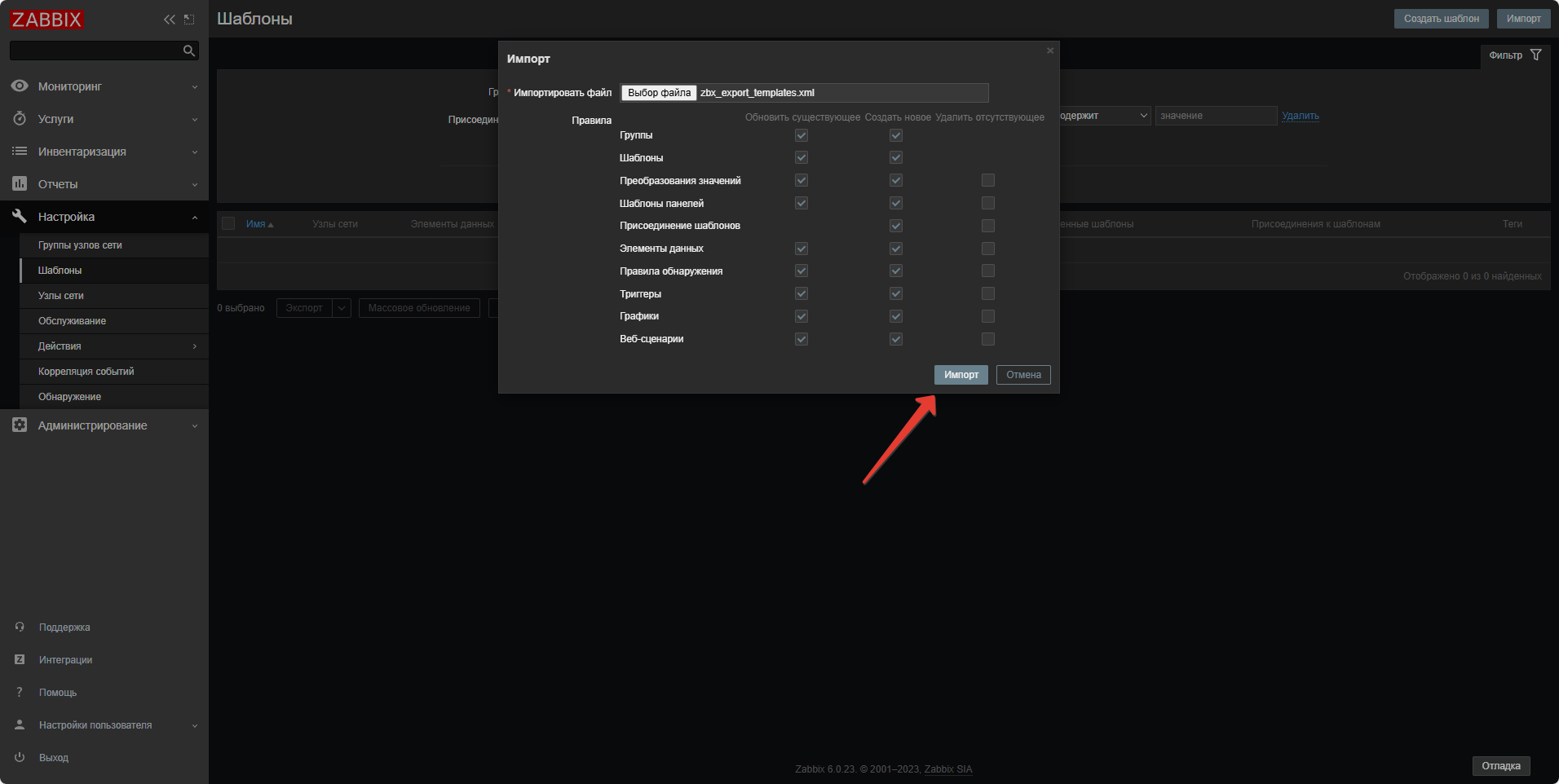Open Мониторинг section via eye icon

tap(20, 86)
